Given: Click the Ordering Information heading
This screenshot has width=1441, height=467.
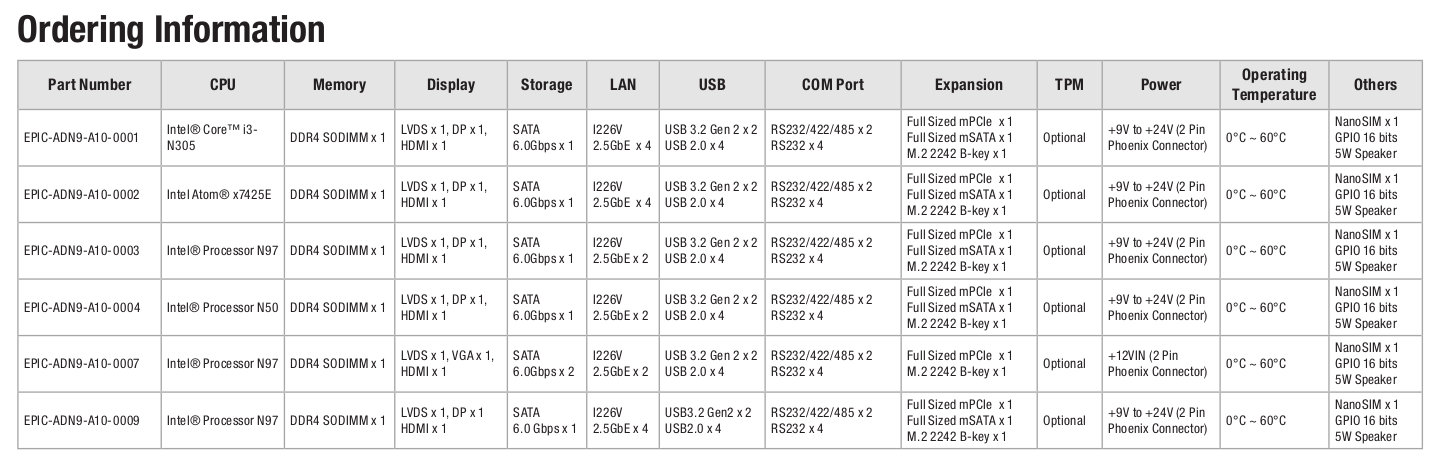Looking at the screenshot, I should (x=172, y=29).
